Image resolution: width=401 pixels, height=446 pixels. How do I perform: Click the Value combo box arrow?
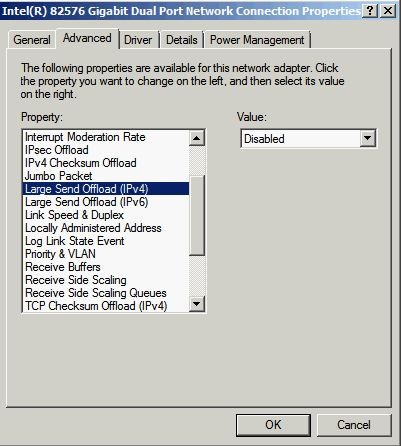(x=367, y=139)
